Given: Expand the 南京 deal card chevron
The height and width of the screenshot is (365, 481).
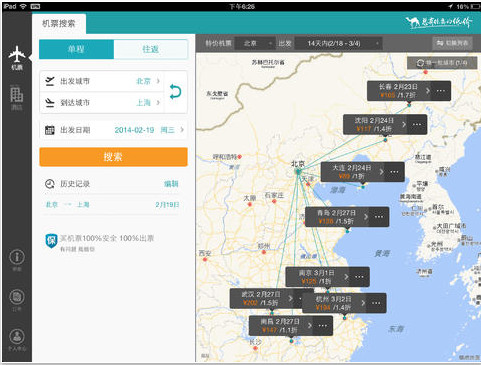Looking at the screenshot, I should 346,277.
